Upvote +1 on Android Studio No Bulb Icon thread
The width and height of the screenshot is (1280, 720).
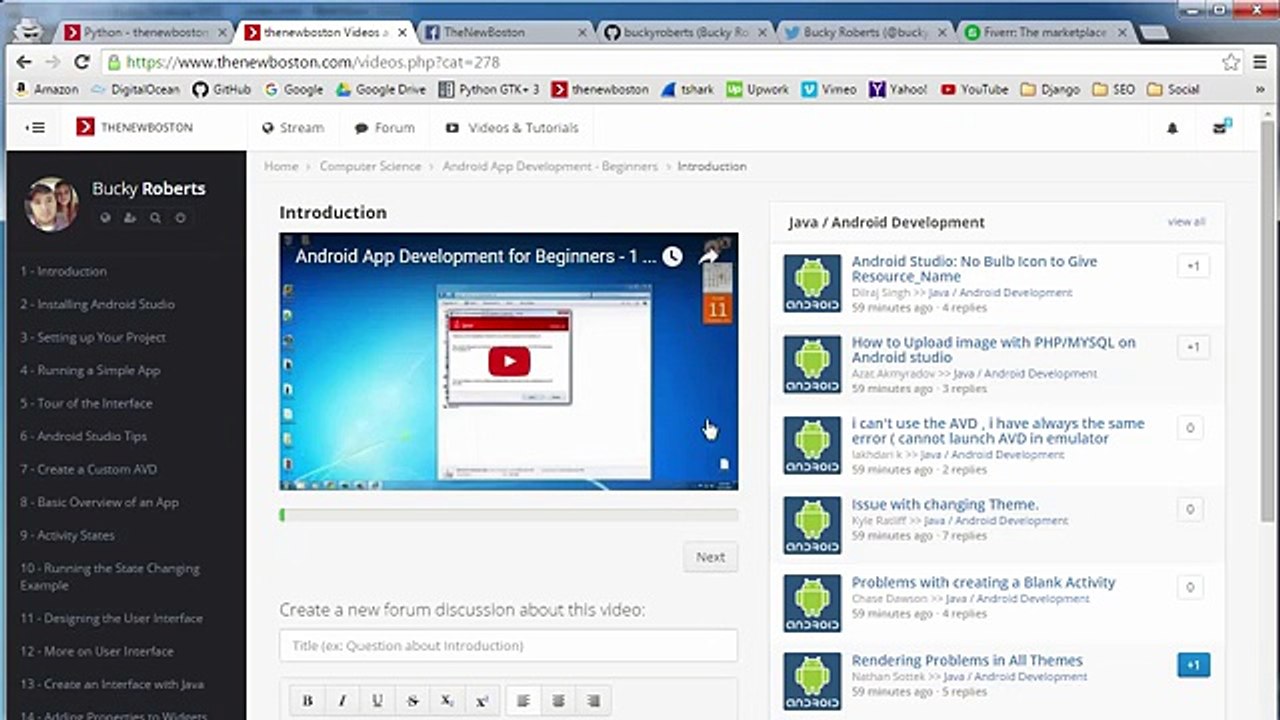1193,266
